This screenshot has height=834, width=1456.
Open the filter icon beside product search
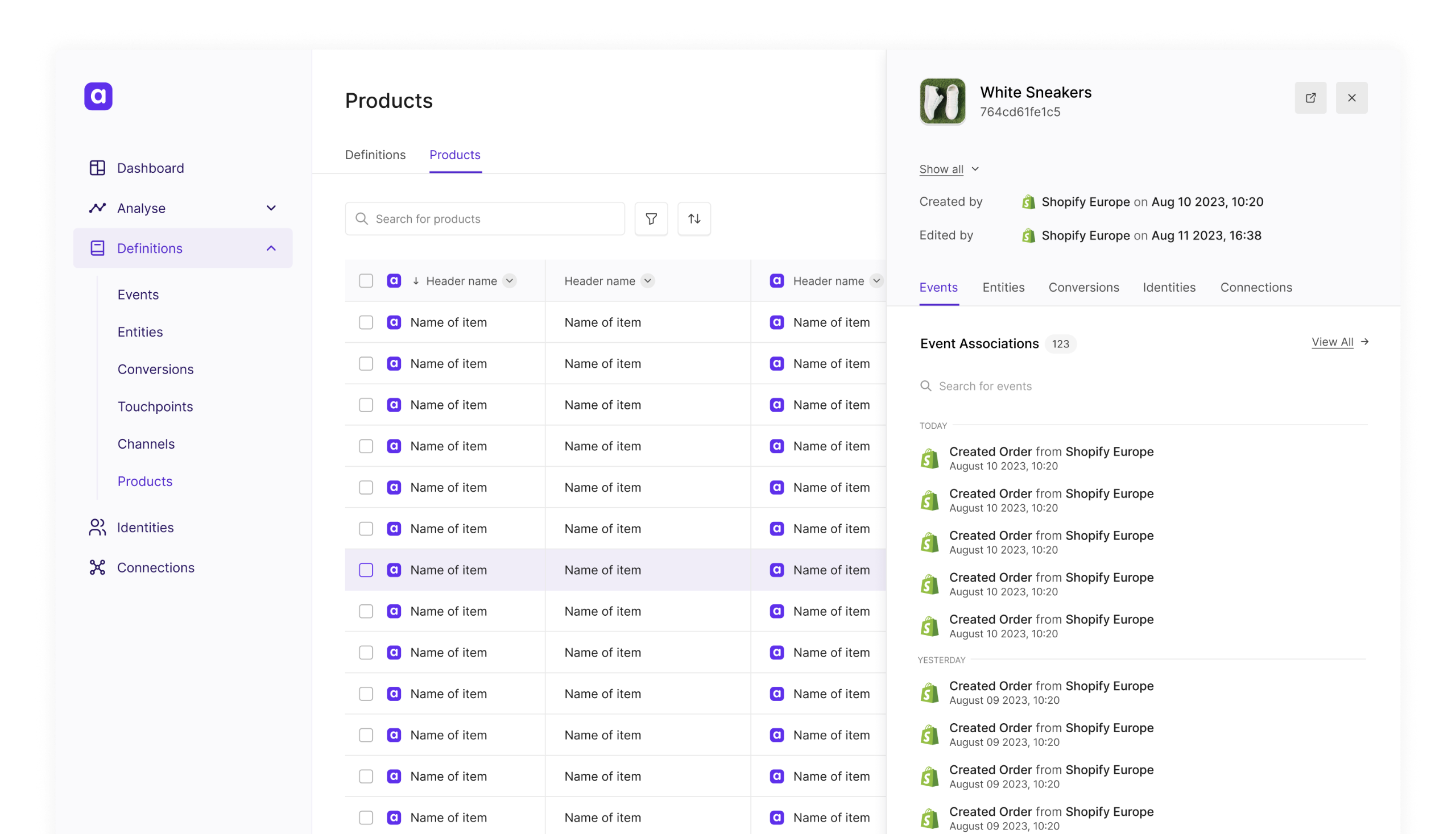651,218
